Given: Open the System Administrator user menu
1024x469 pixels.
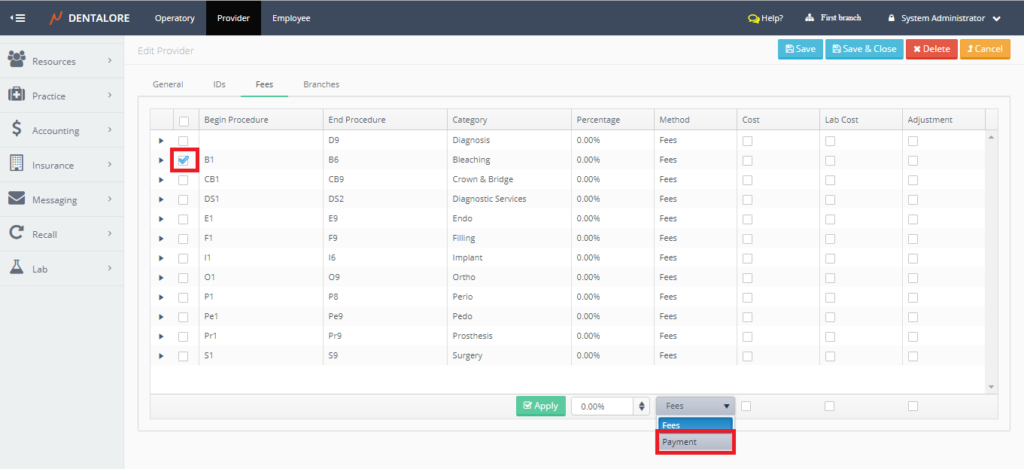Looking at the screenshot, I should pos(944,18).
